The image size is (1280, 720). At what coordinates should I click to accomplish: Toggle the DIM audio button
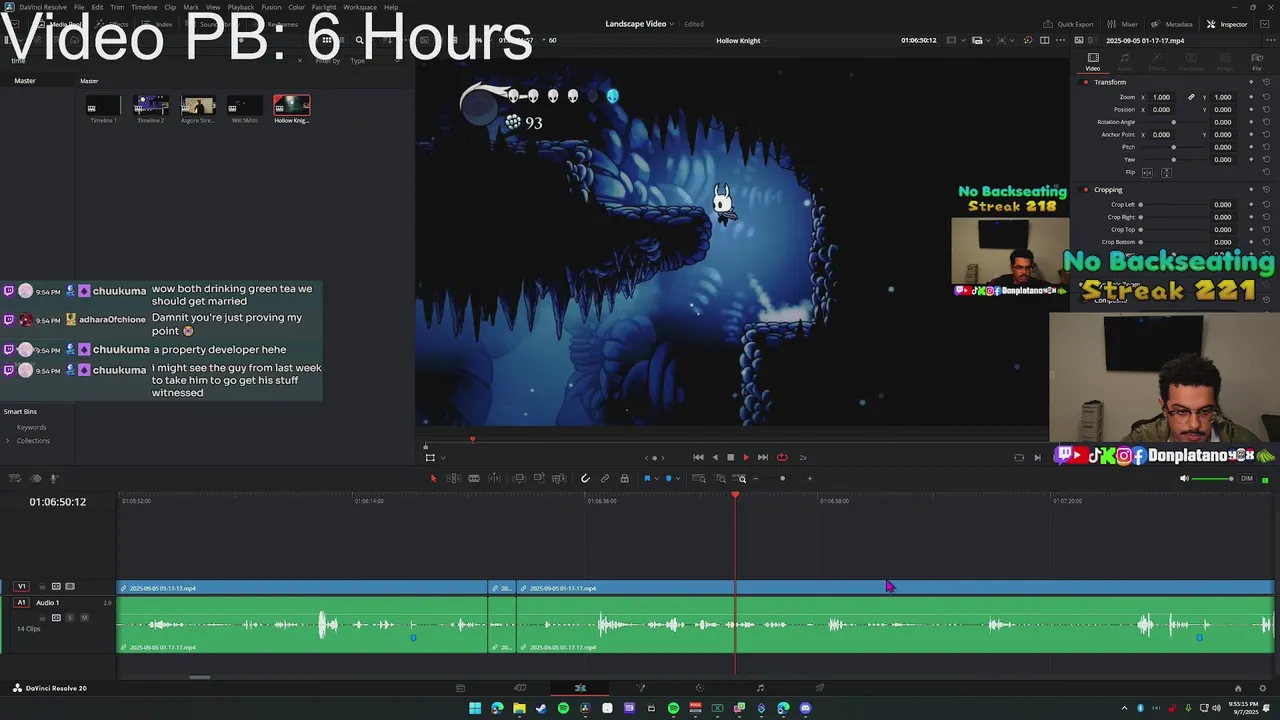pos(1247,478)
